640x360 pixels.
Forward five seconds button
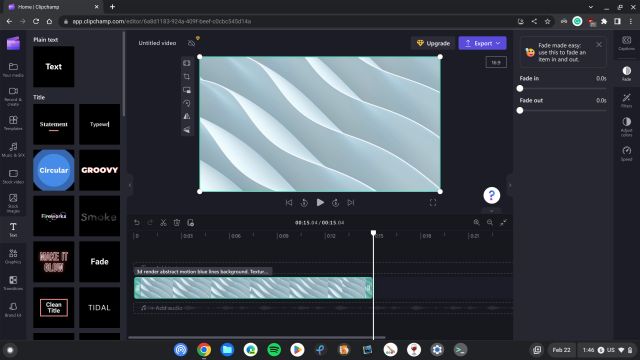tap(336, 202)
